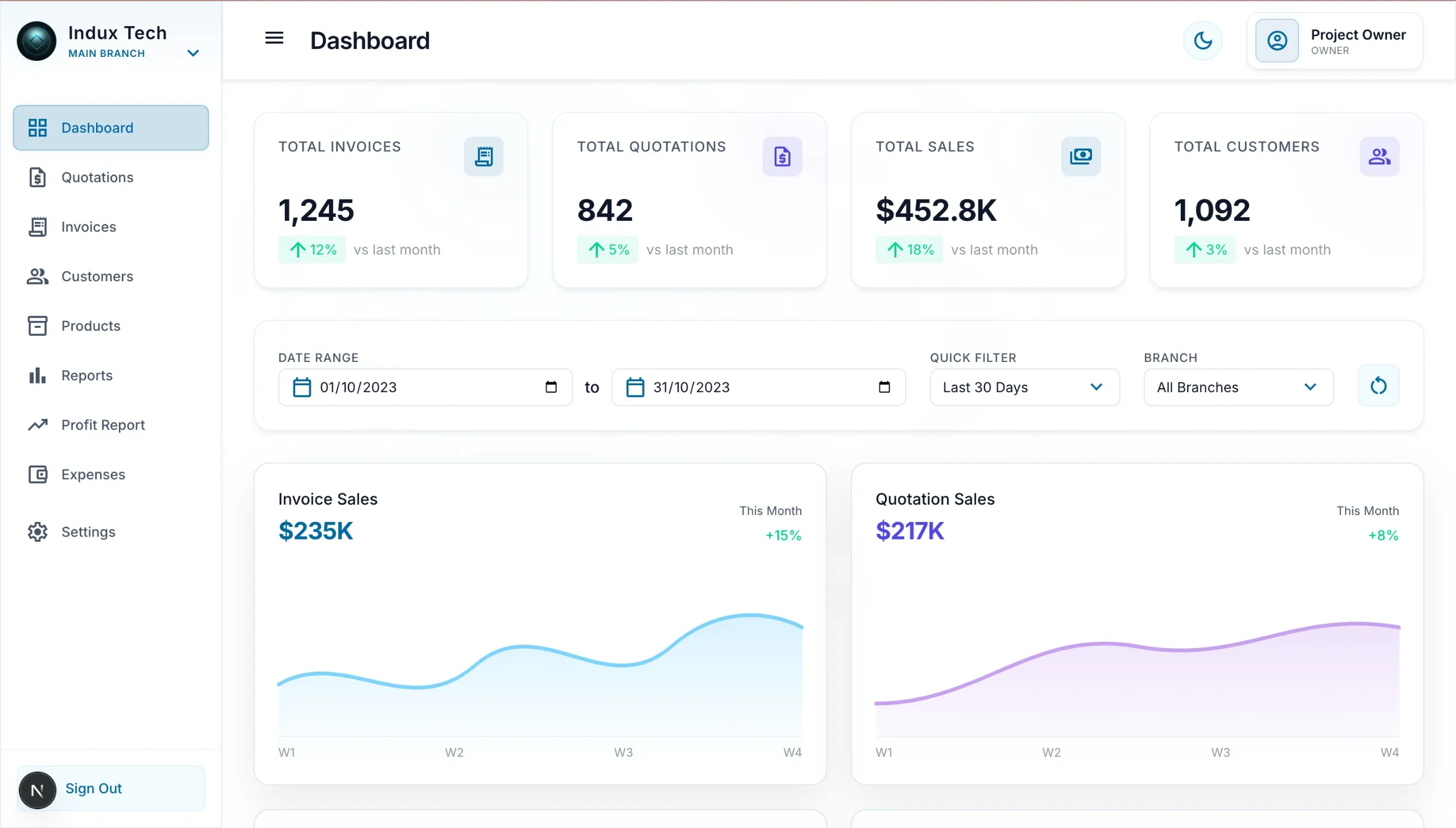Open calendar picker on end date 31/10/2023
Image resolution: width=1456 pixels, height=828 pixels.
884,387
